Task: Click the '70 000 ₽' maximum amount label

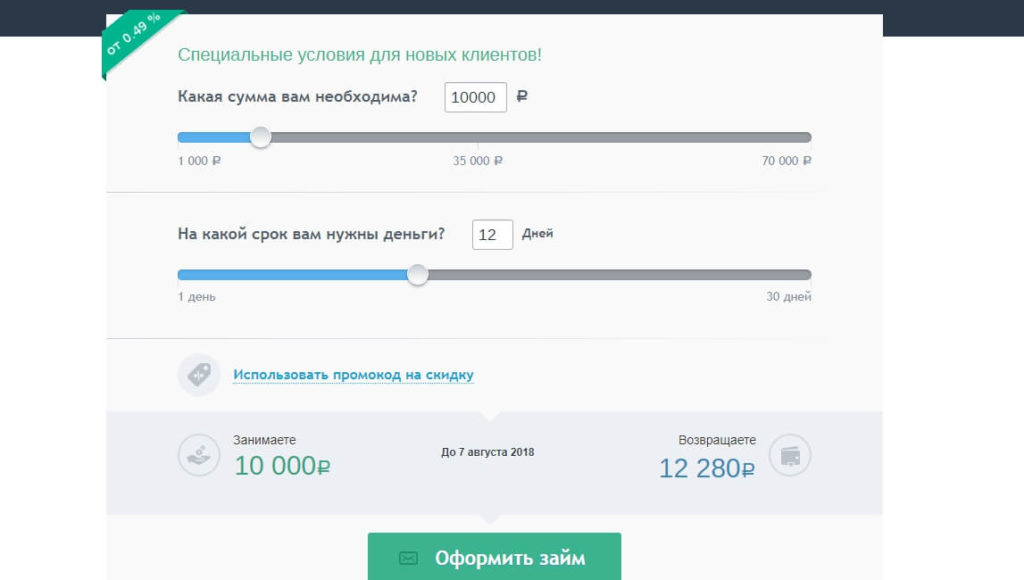Action: coord(786,160)
